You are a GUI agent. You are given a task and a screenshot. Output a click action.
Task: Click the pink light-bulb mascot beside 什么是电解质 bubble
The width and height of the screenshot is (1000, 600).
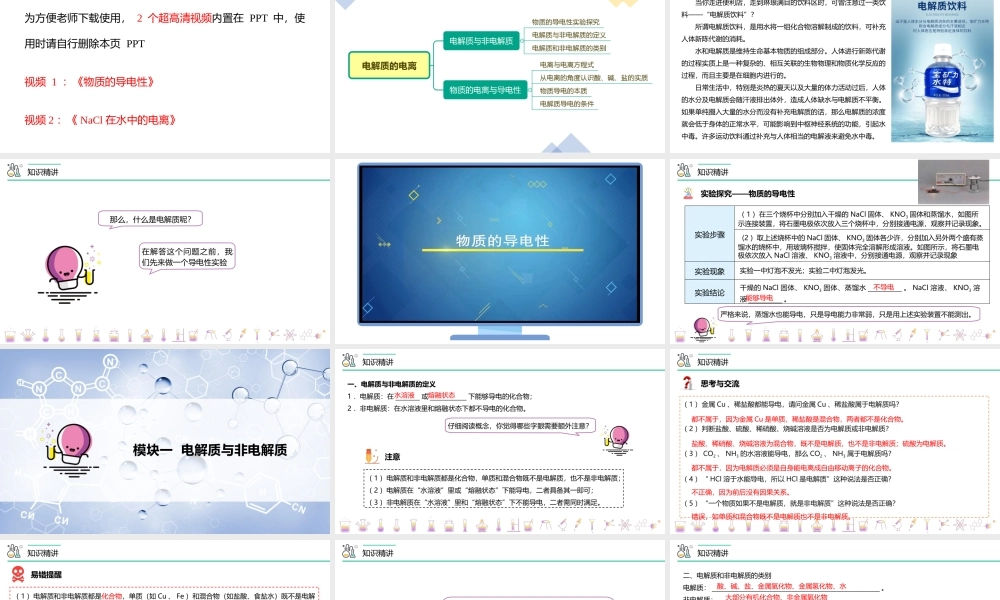click(68, 274)
